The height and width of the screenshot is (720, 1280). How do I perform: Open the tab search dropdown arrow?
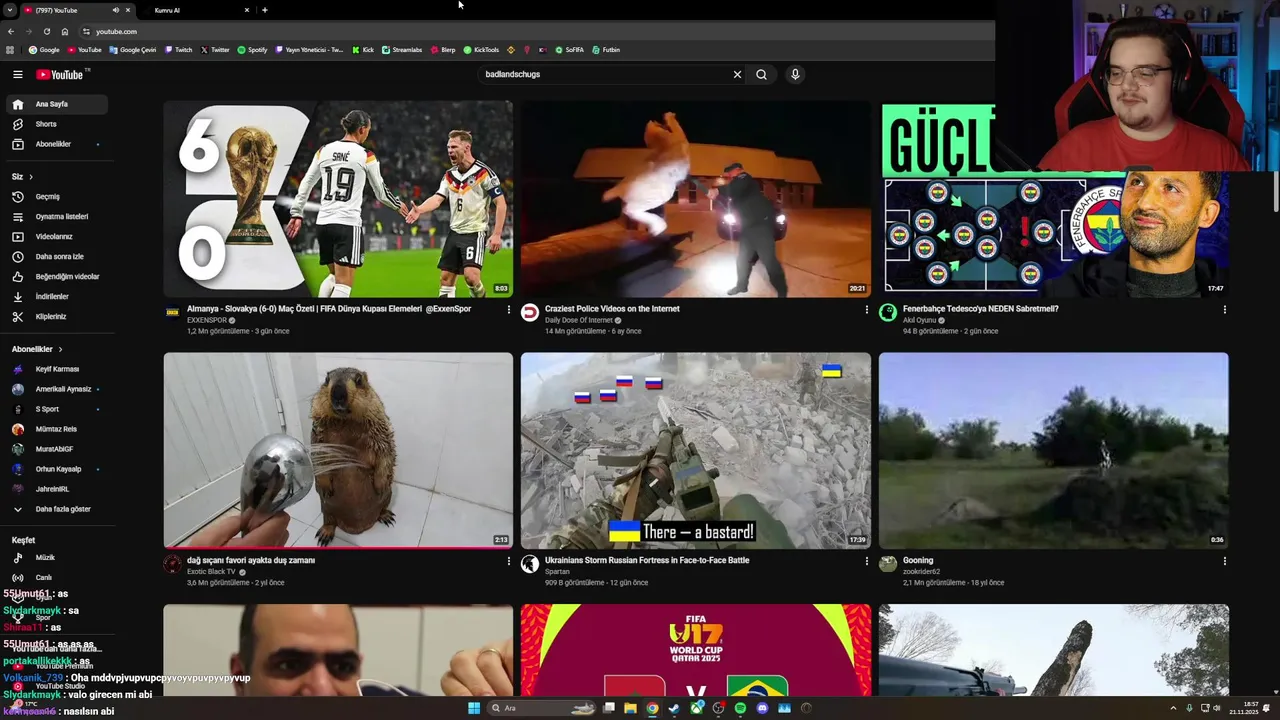click(x=10, y=10)
